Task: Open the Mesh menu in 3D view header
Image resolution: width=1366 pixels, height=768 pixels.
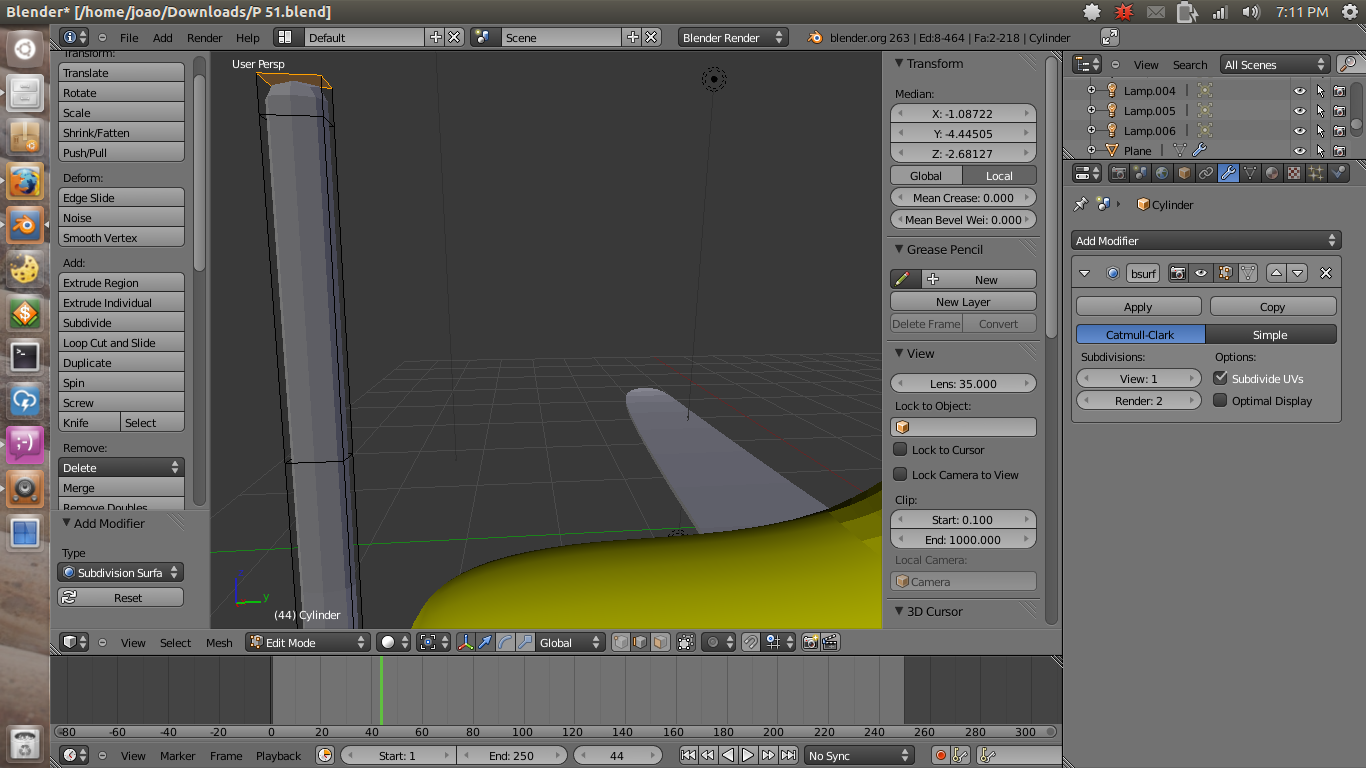Action: [219, 642]
